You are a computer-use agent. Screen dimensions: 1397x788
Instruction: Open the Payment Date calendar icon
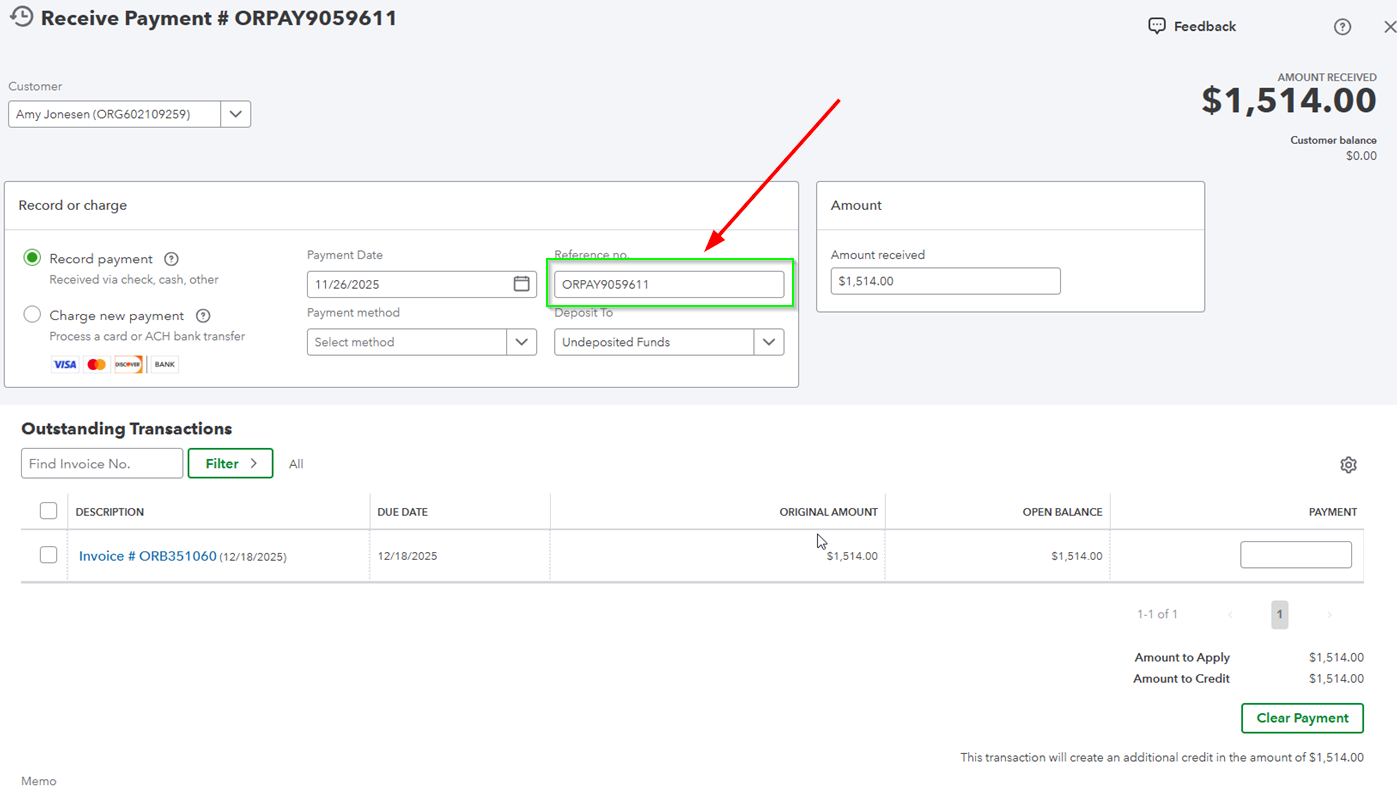521,283
